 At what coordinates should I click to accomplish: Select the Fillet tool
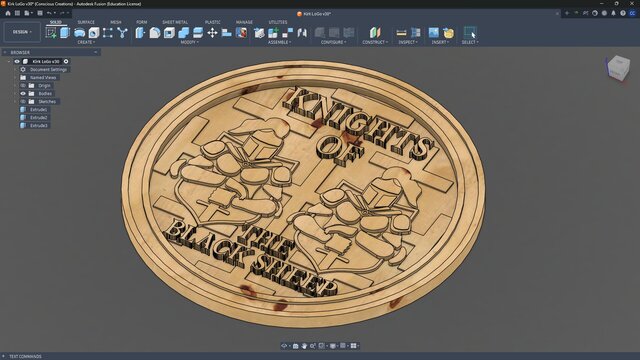click(155, 33)
